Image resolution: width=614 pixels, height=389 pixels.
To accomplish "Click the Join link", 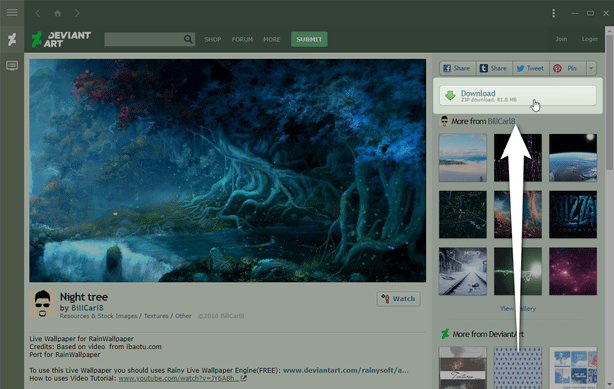I will click(x=561, y=39).
